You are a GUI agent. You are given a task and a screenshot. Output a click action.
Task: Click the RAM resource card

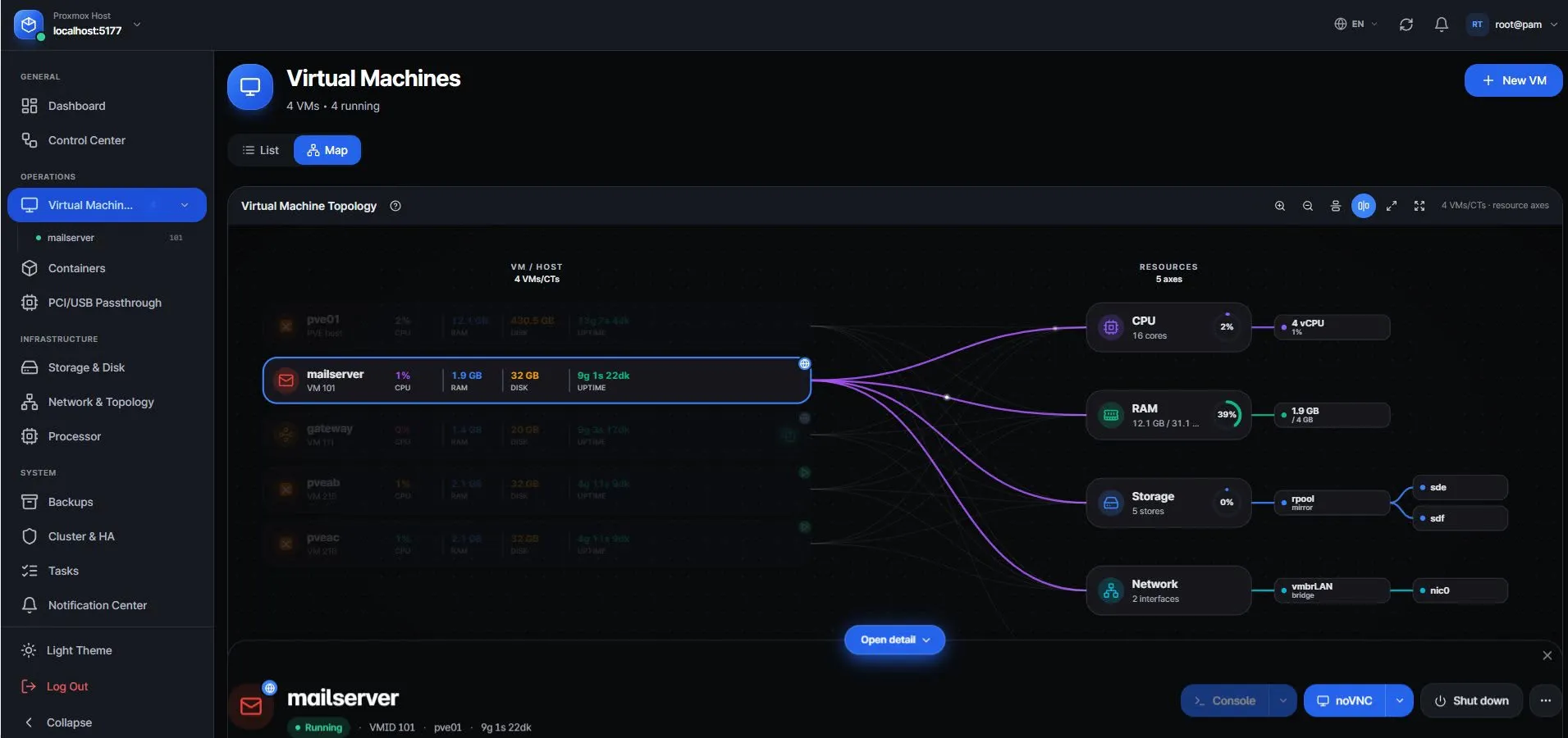point(1168,415)
